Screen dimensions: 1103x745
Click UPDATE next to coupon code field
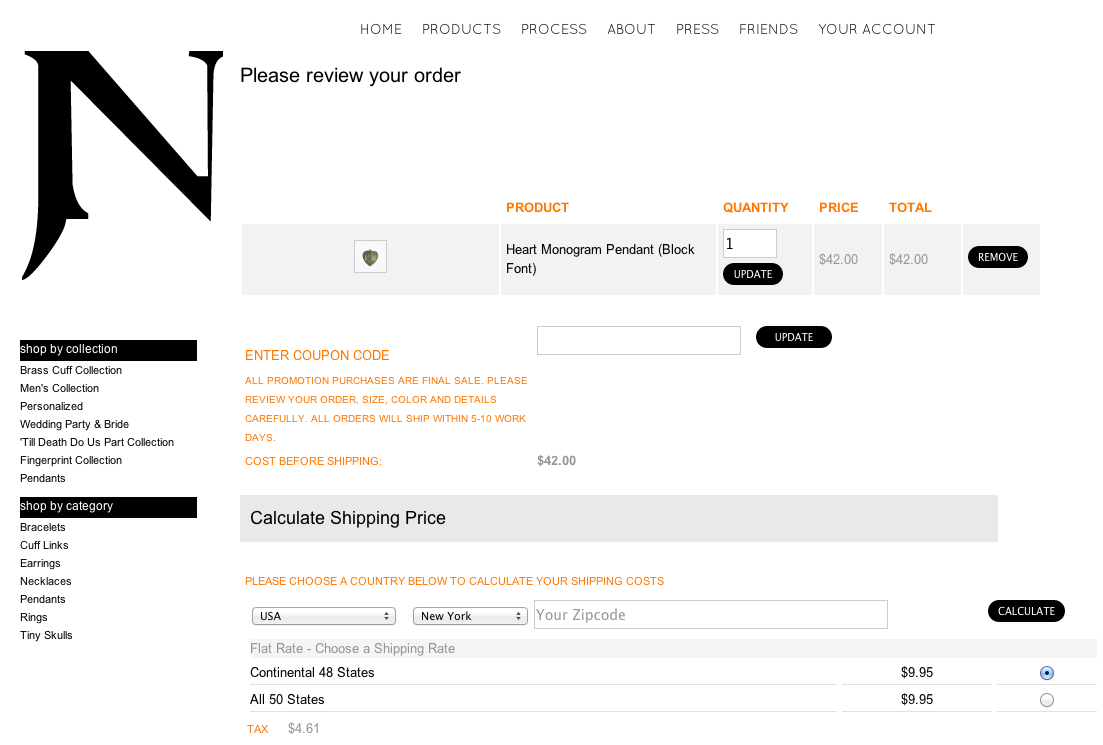(x=793, y=337)
